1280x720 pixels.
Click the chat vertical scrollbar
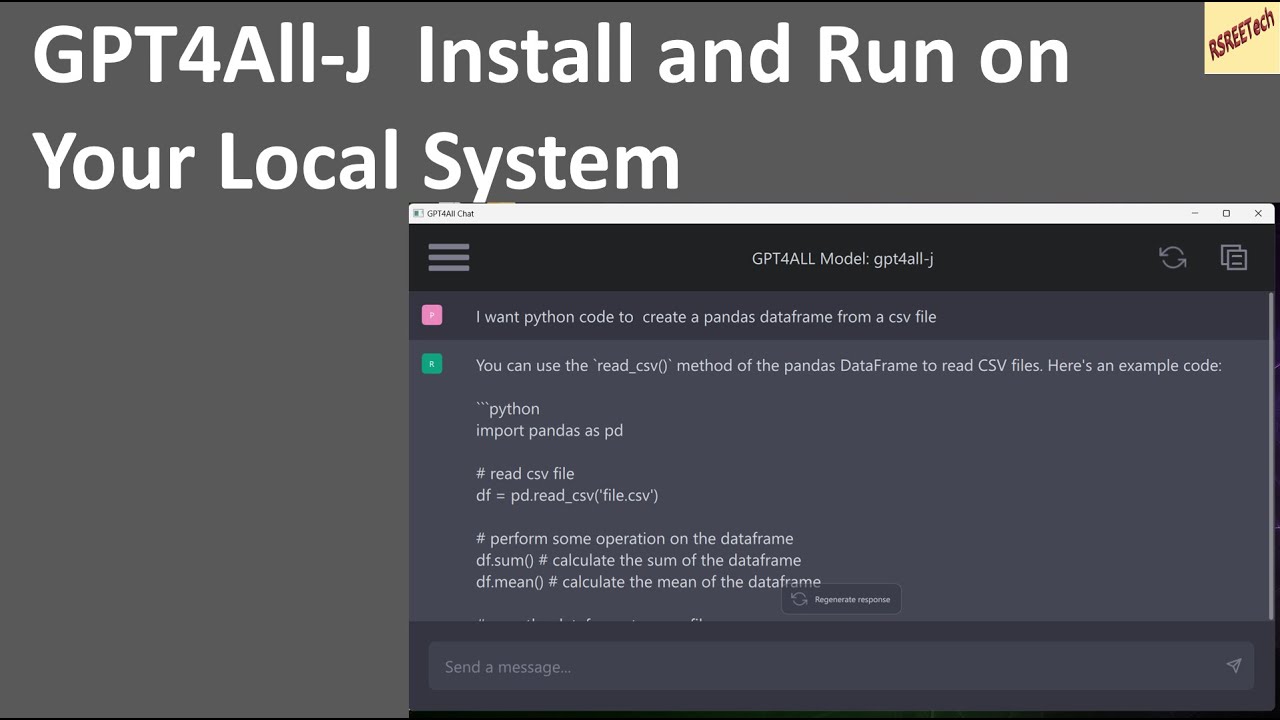tap(1272, 456)
